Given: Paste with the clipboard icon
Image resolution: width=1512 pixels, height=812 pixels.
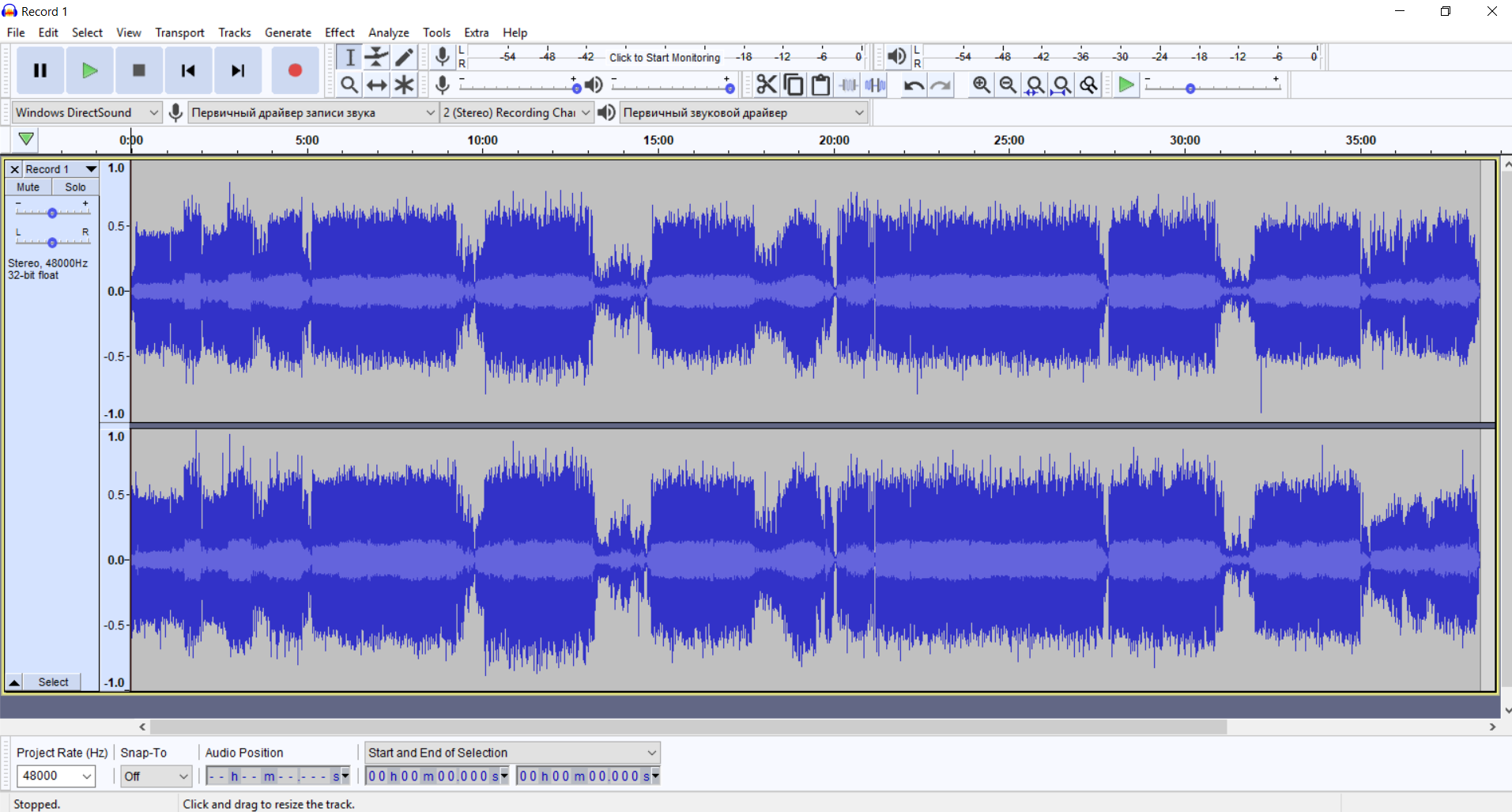Looking at the screenshot, I should click(x=820, y=85).
